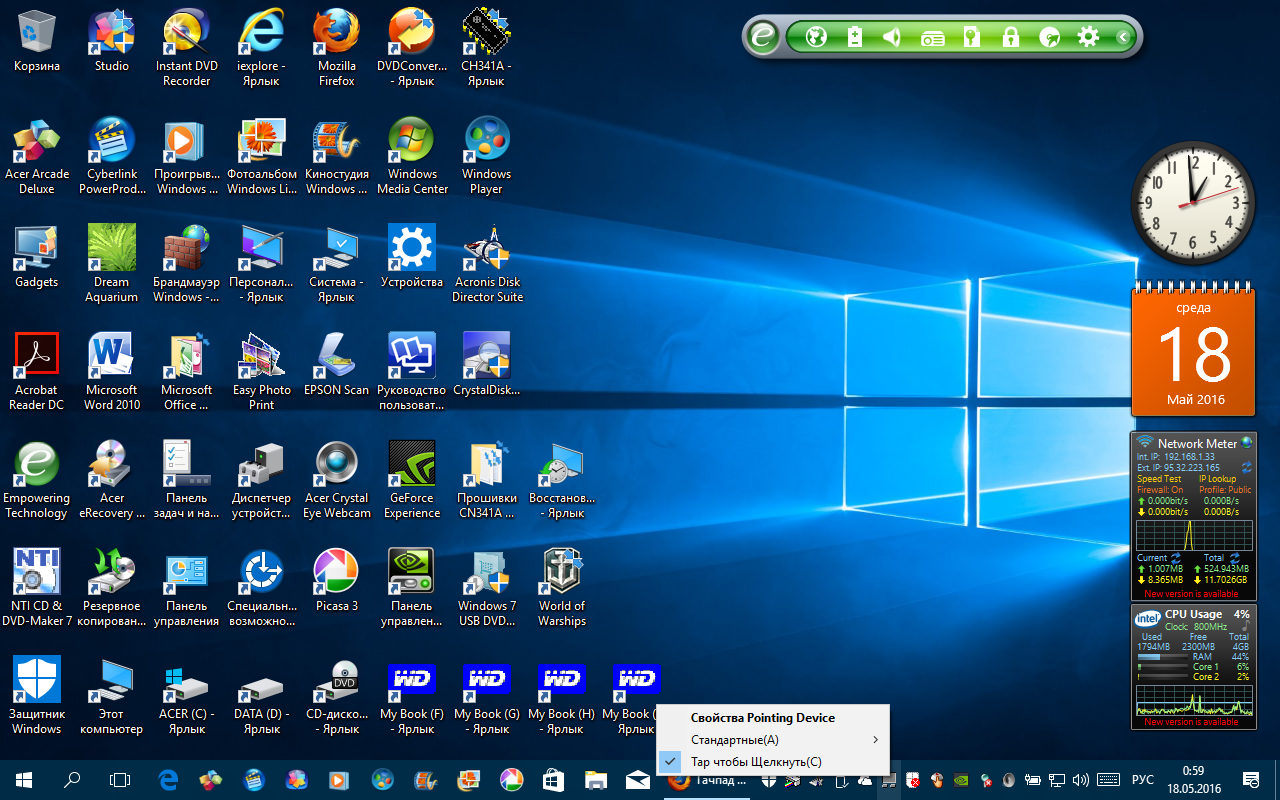Click the battery icon in green Acer bar

[855, 37]
